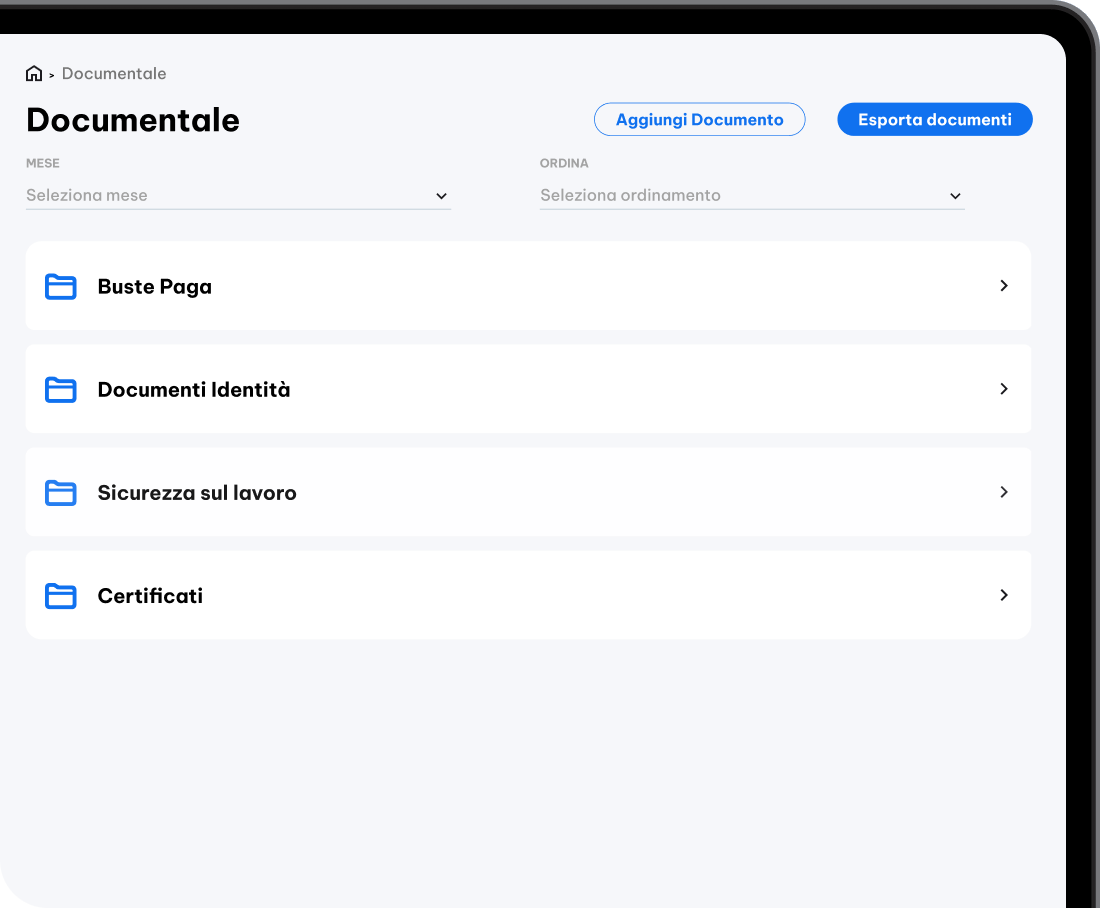Expand Buste Paga with its right chevron

pyautogui.click(x=1004, y=286)
